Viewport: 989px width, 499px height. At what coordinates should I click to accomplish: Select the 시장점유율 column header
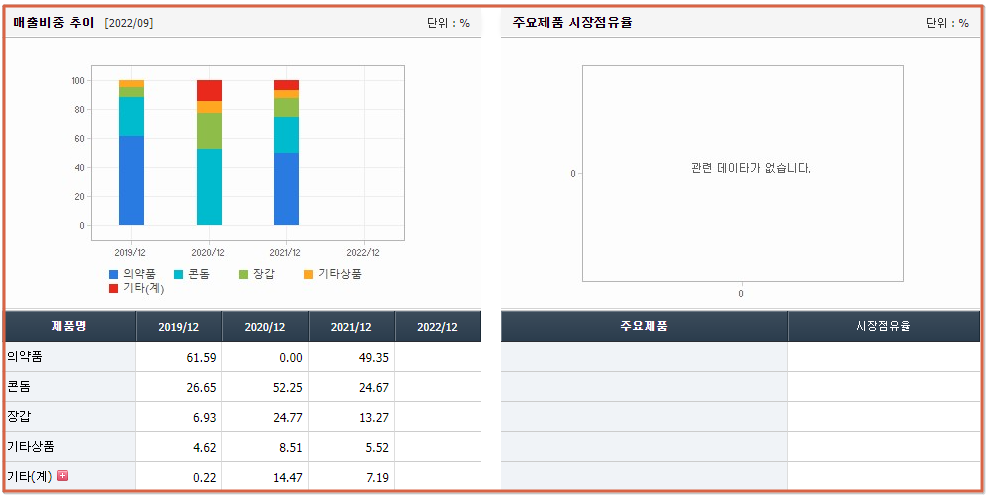[884, 327]
